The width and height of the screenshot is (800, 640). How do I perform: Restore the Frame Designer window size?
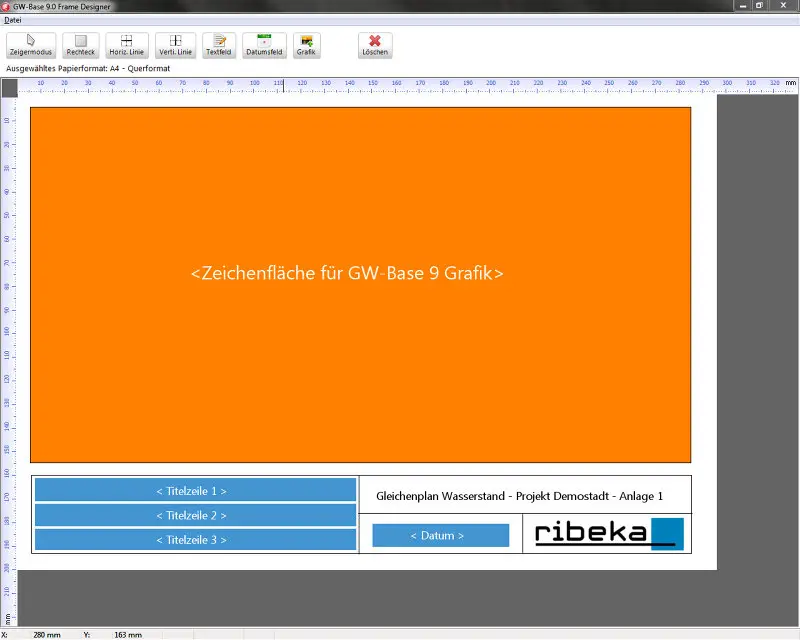(x=759, y=5)
